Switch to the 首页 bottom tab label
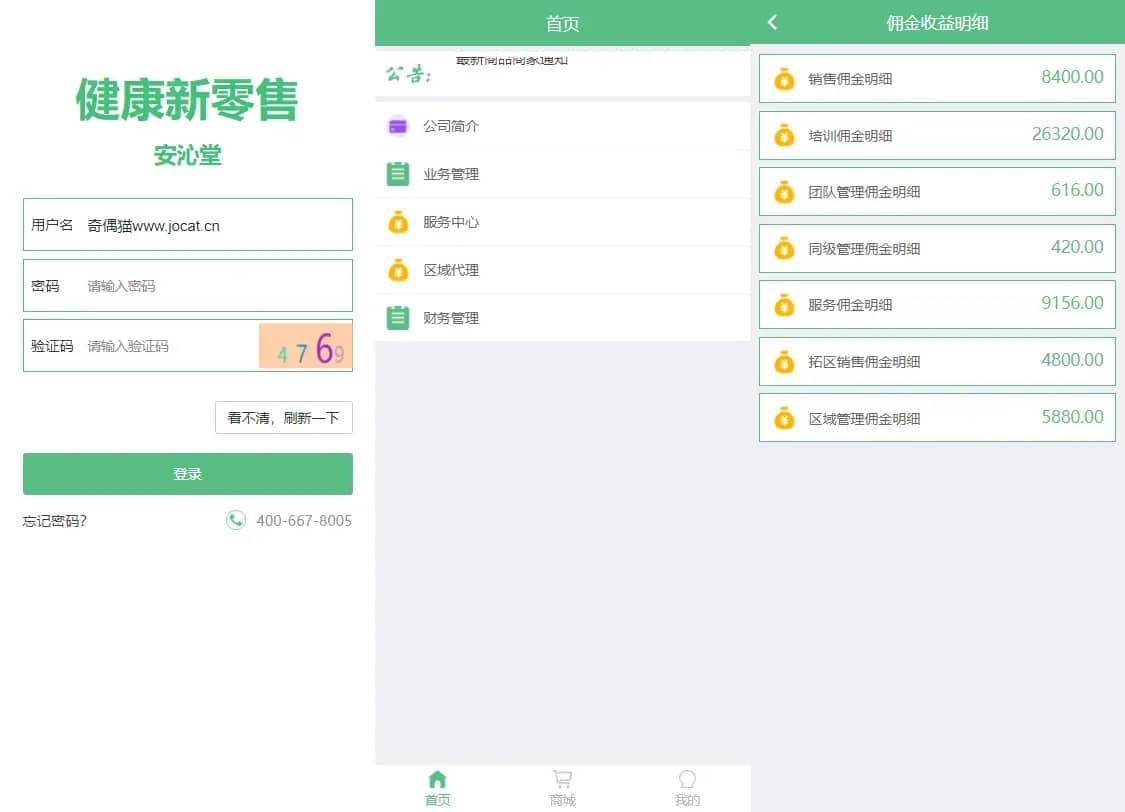Screen dimensions: 1125x812 pyautogui.click(x=438, y=800)
